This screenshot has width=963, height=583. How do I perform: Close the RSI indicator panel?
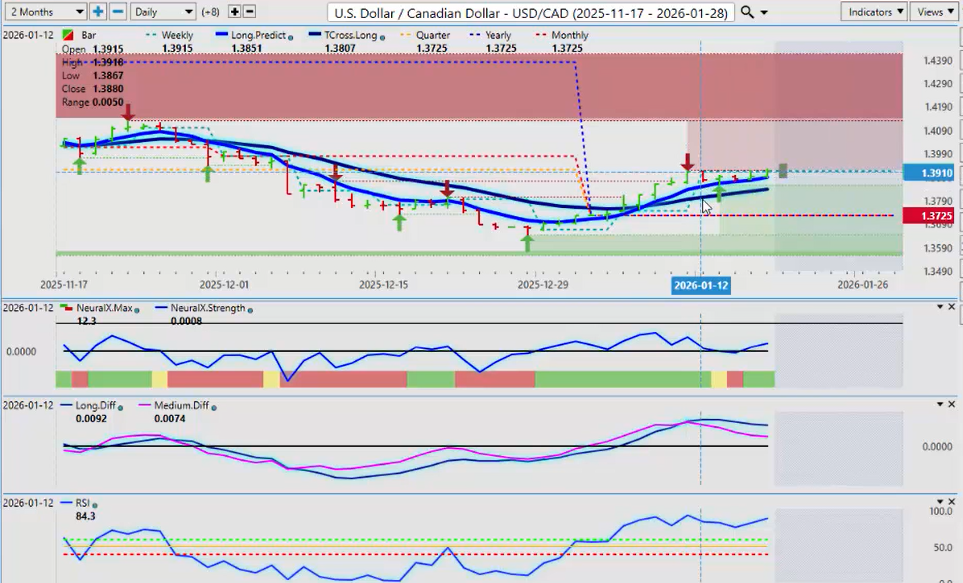point(952,501)
